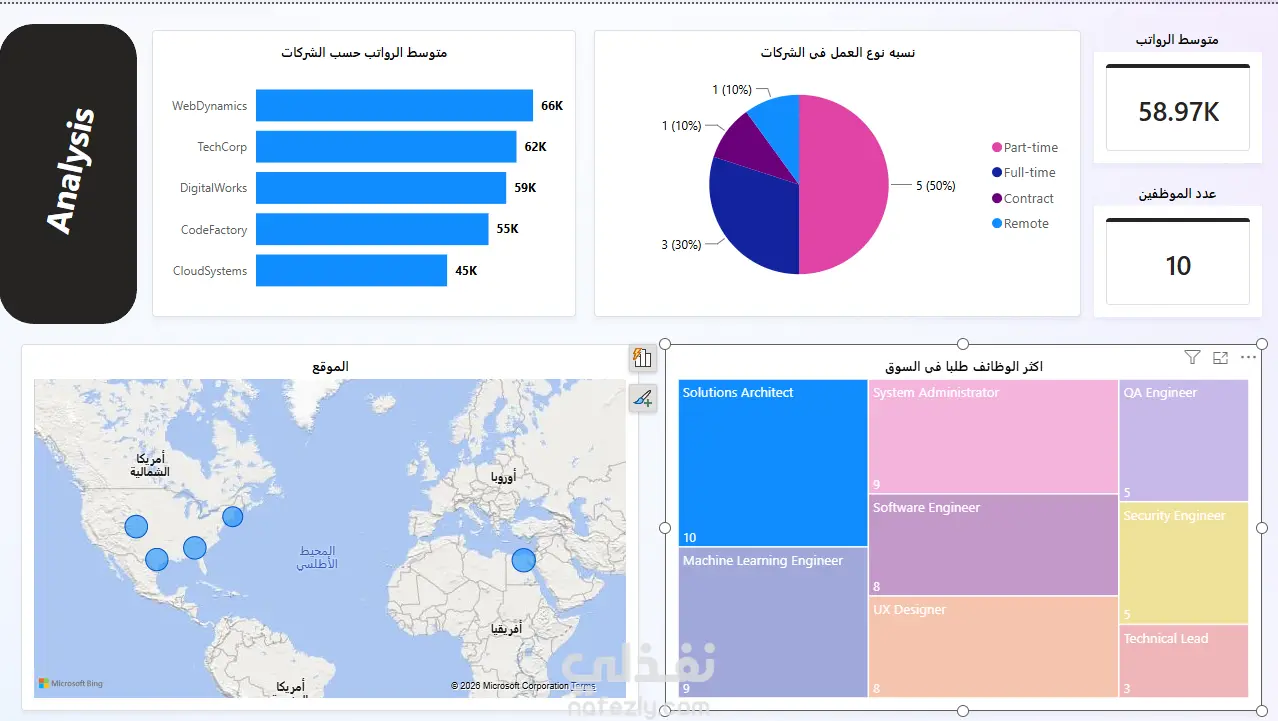
Task: Click the Security Engineer treemap tile
Action: pos(1184,563)
